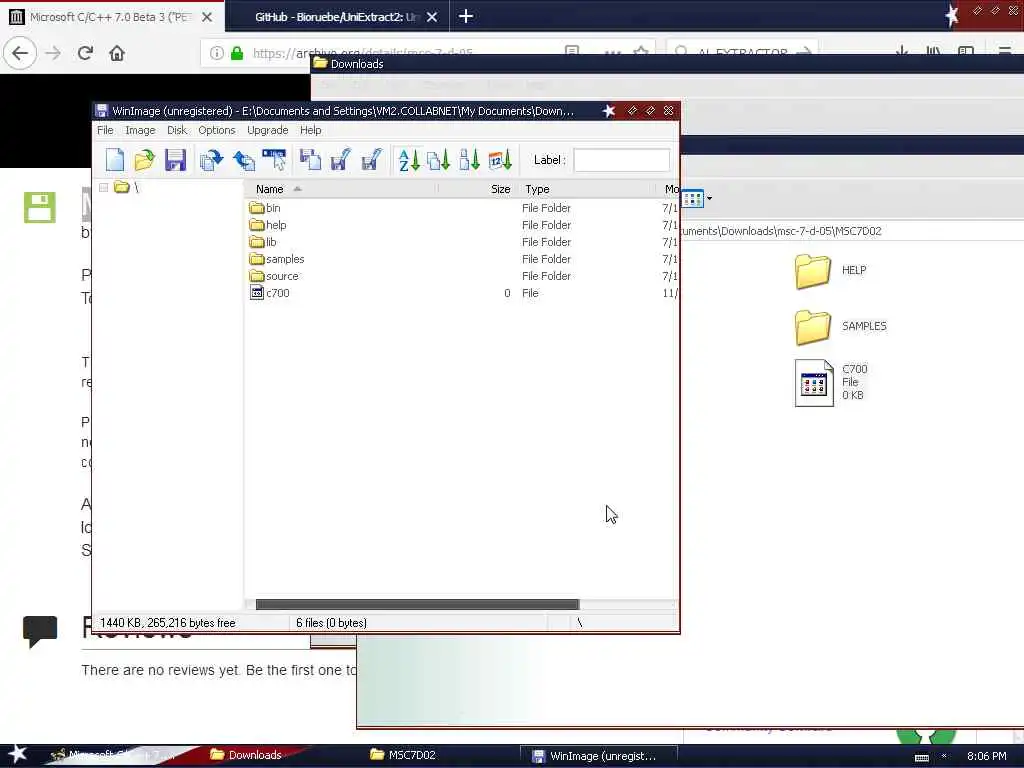
Task: Click the Label input field in WinImage
Action: [x=622, y=160]
